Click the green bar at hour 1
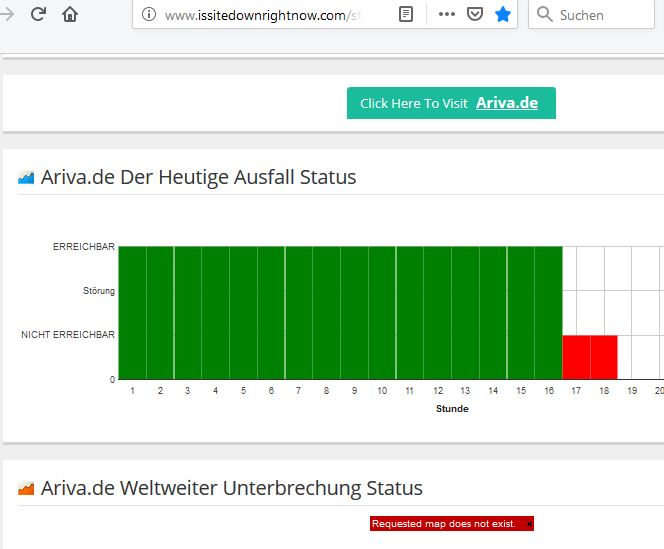 (x=133, y=313)
